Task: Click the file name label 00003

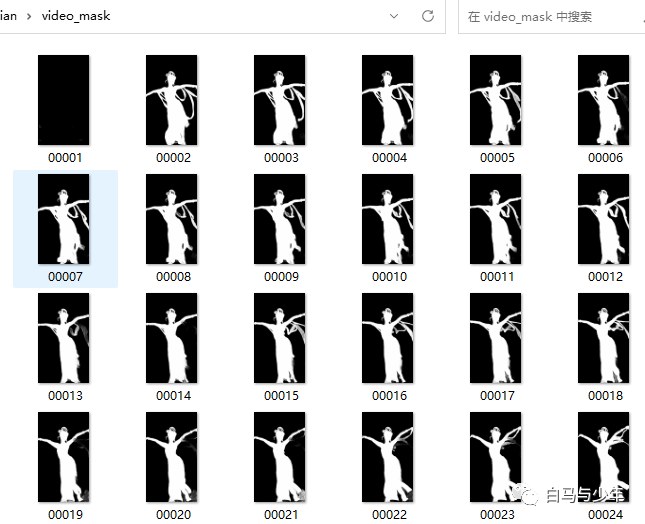Action: [281, 158]
